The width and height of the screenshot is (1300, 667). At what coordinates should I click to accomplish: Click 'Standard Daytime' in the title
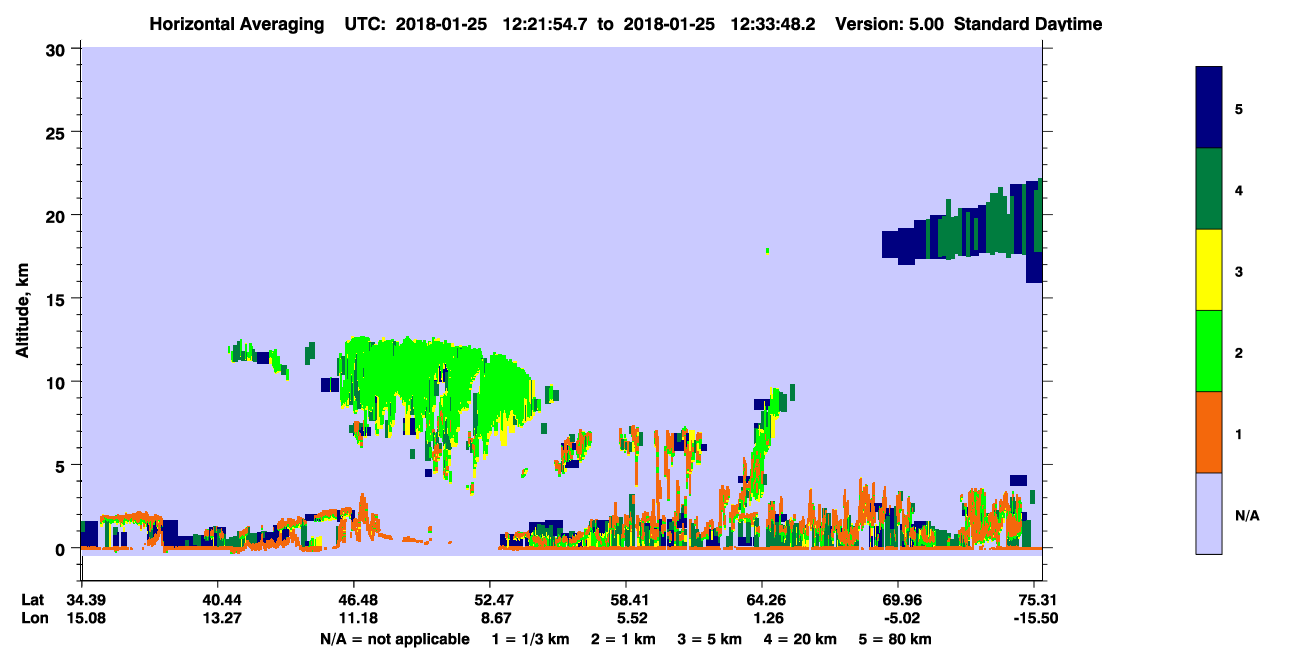tap(1028, 24)
